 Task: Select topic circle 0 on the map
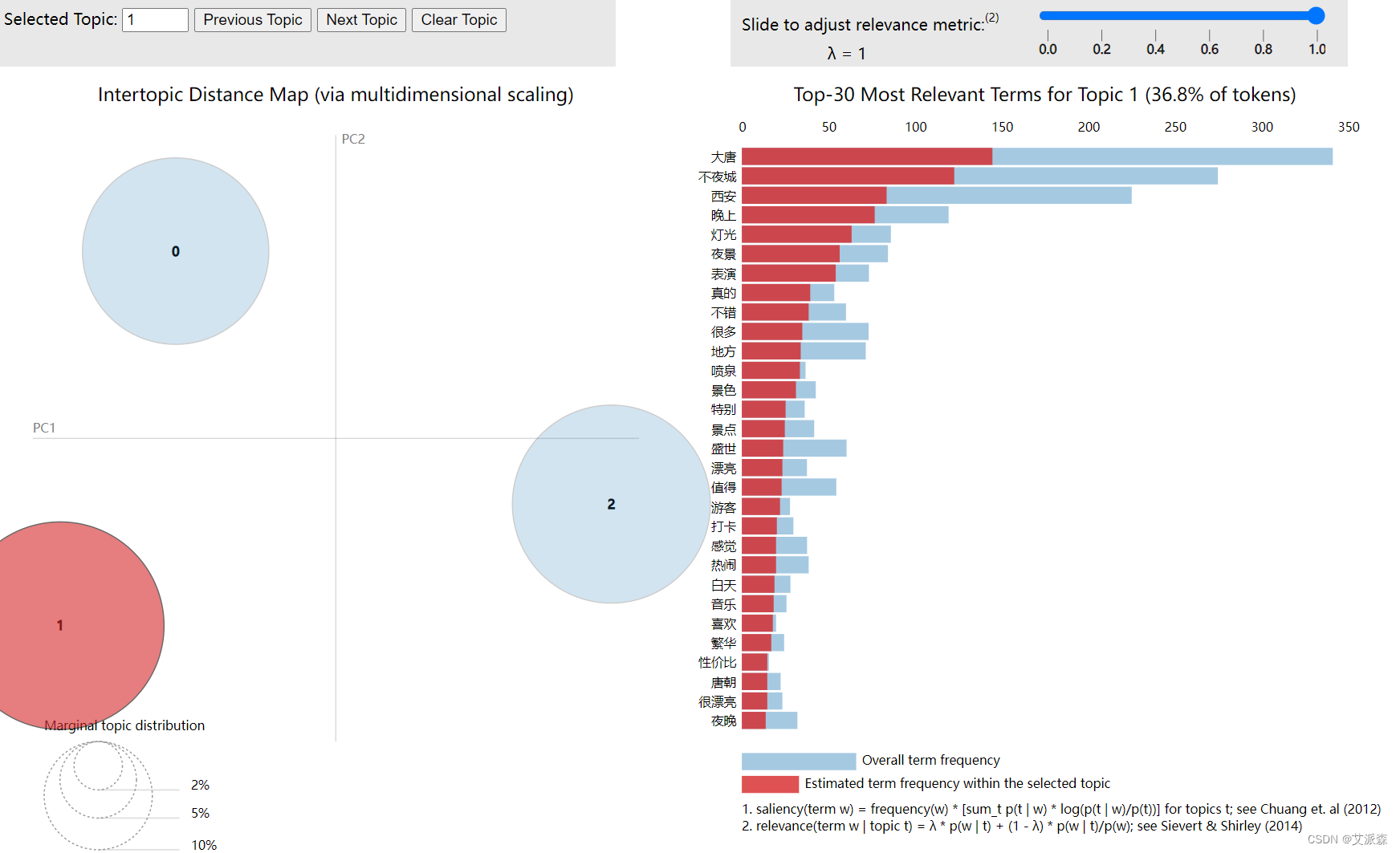point(176,251)
